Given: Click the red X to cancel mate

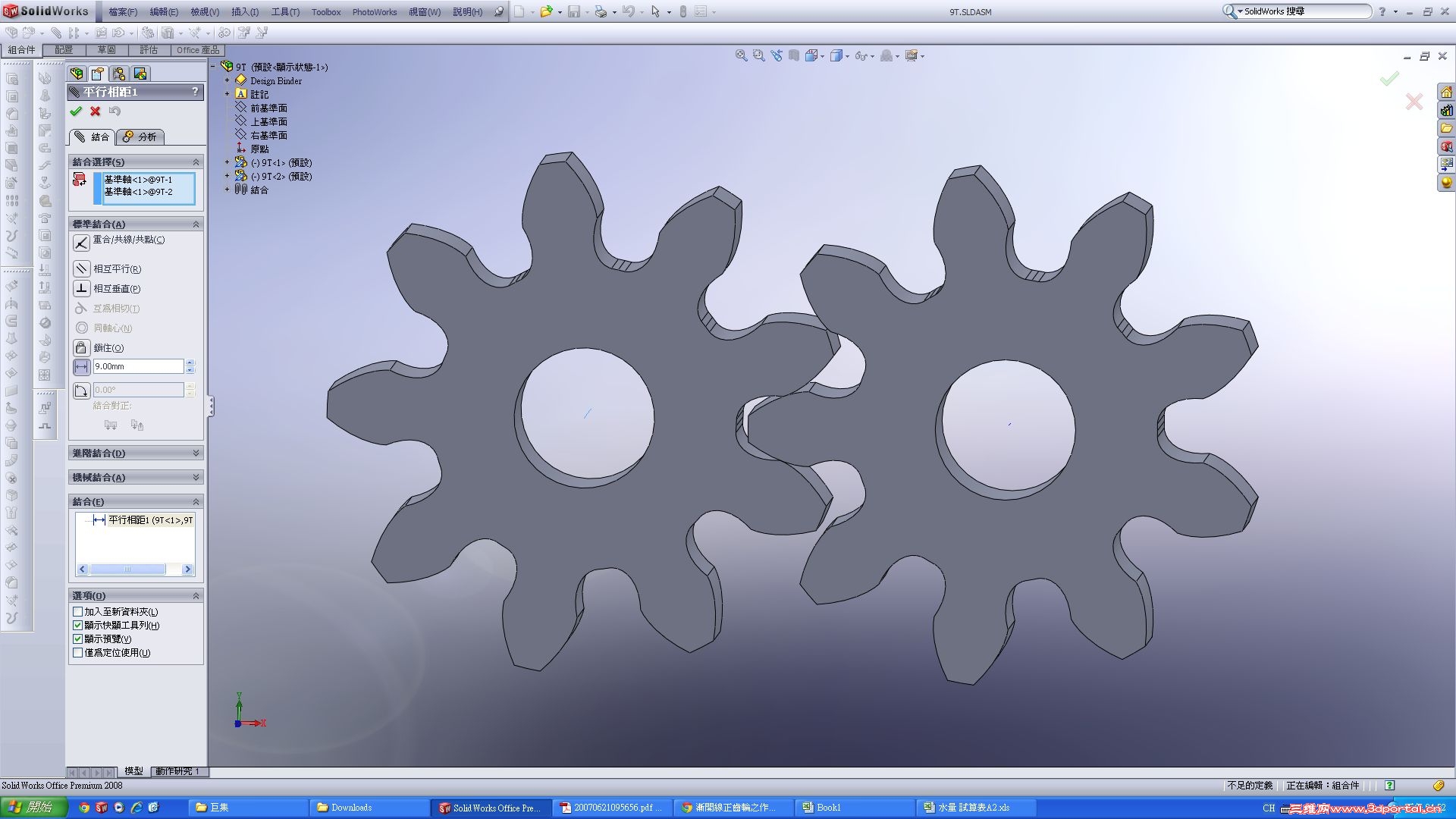Looking at the screenshot, I should 95,111.
